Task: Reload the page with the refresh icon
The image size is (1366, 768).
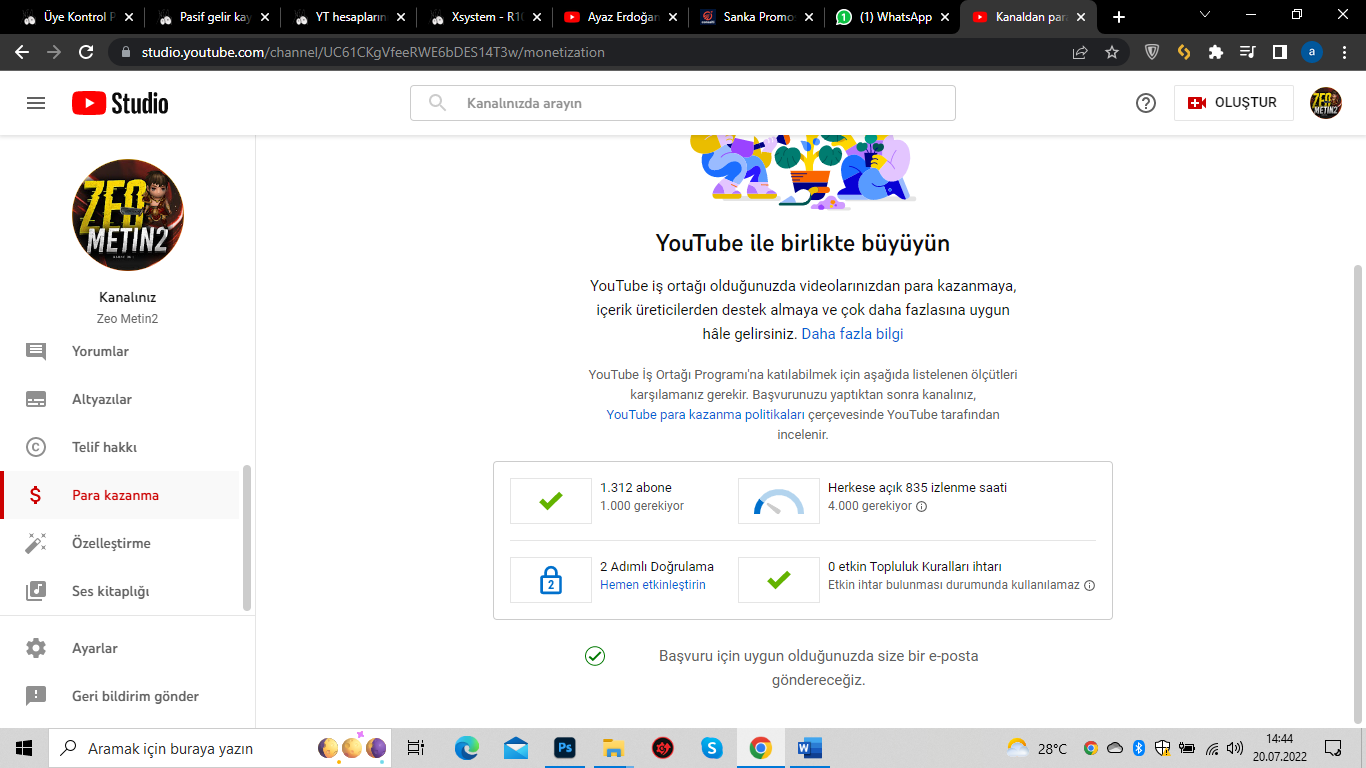Action: (86, 52)
